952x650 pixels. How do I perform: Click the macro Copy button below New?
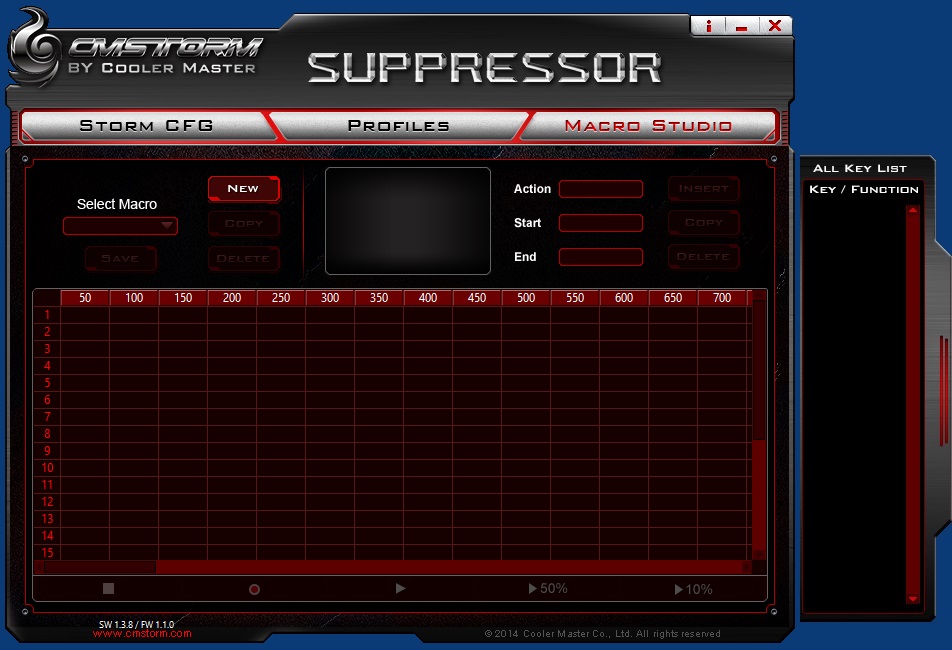243,223
